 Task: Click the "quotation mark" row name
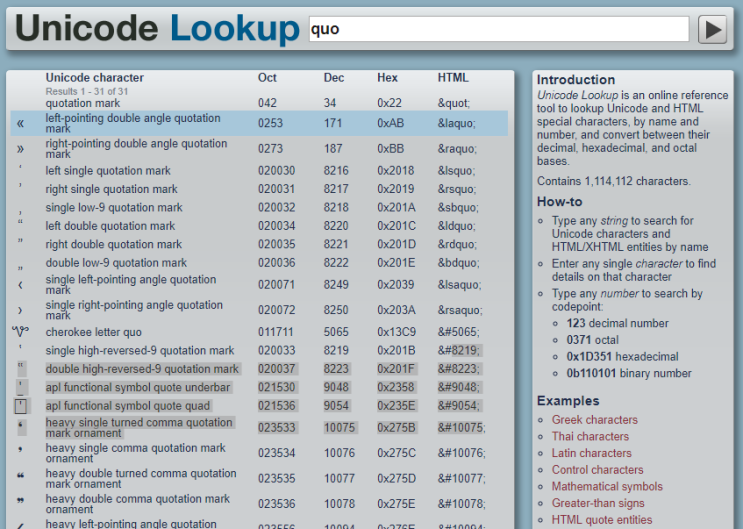click(x=82, y=103)
